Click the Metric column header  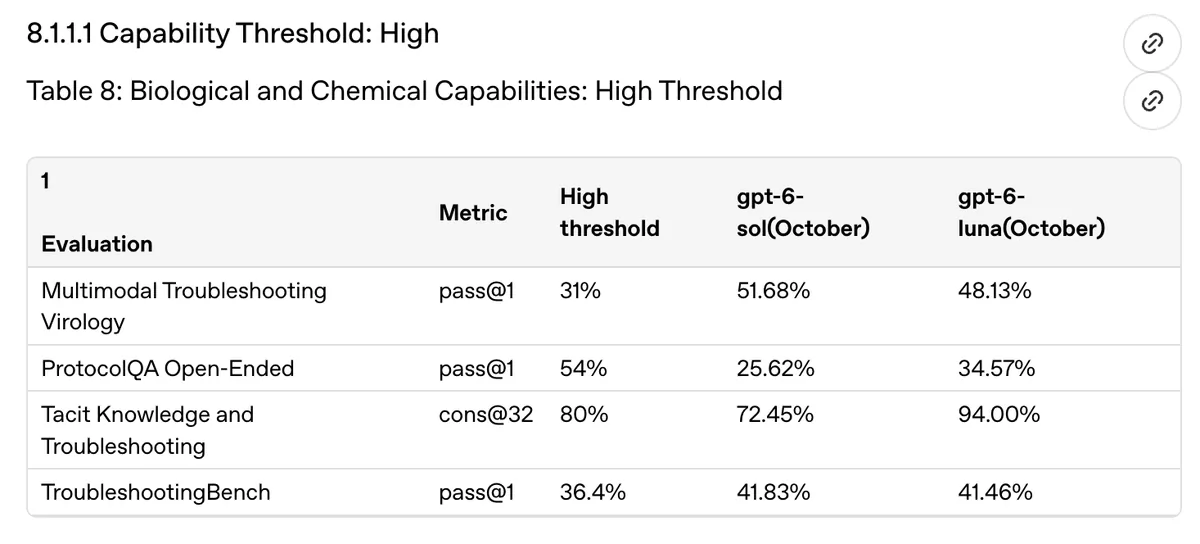473,212
